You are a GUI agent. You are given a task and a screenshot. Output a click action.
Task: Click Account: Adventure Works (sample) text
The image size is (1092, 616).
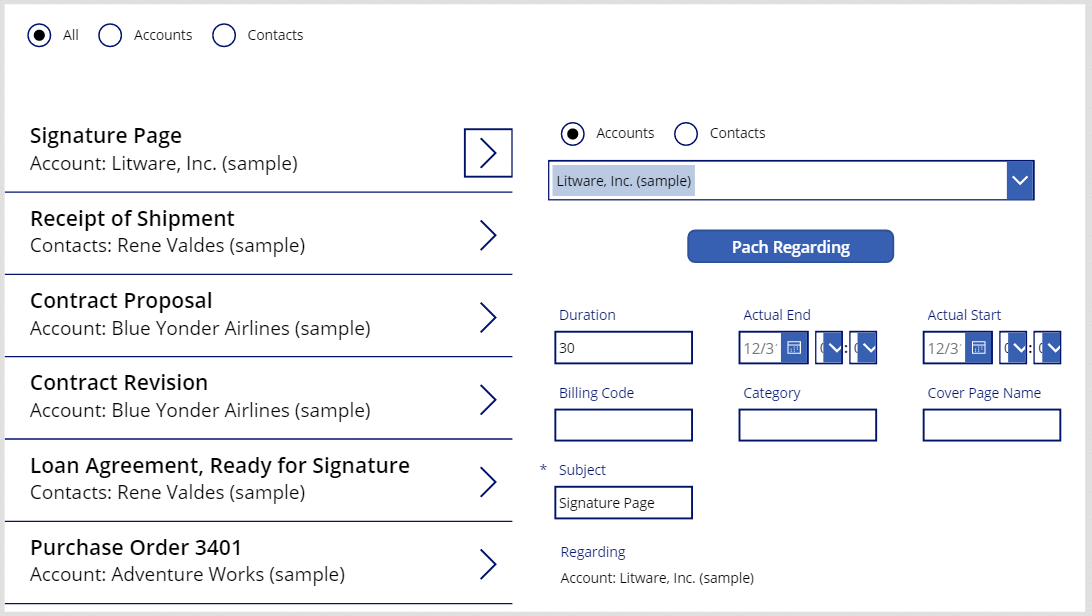click(187, 575)
